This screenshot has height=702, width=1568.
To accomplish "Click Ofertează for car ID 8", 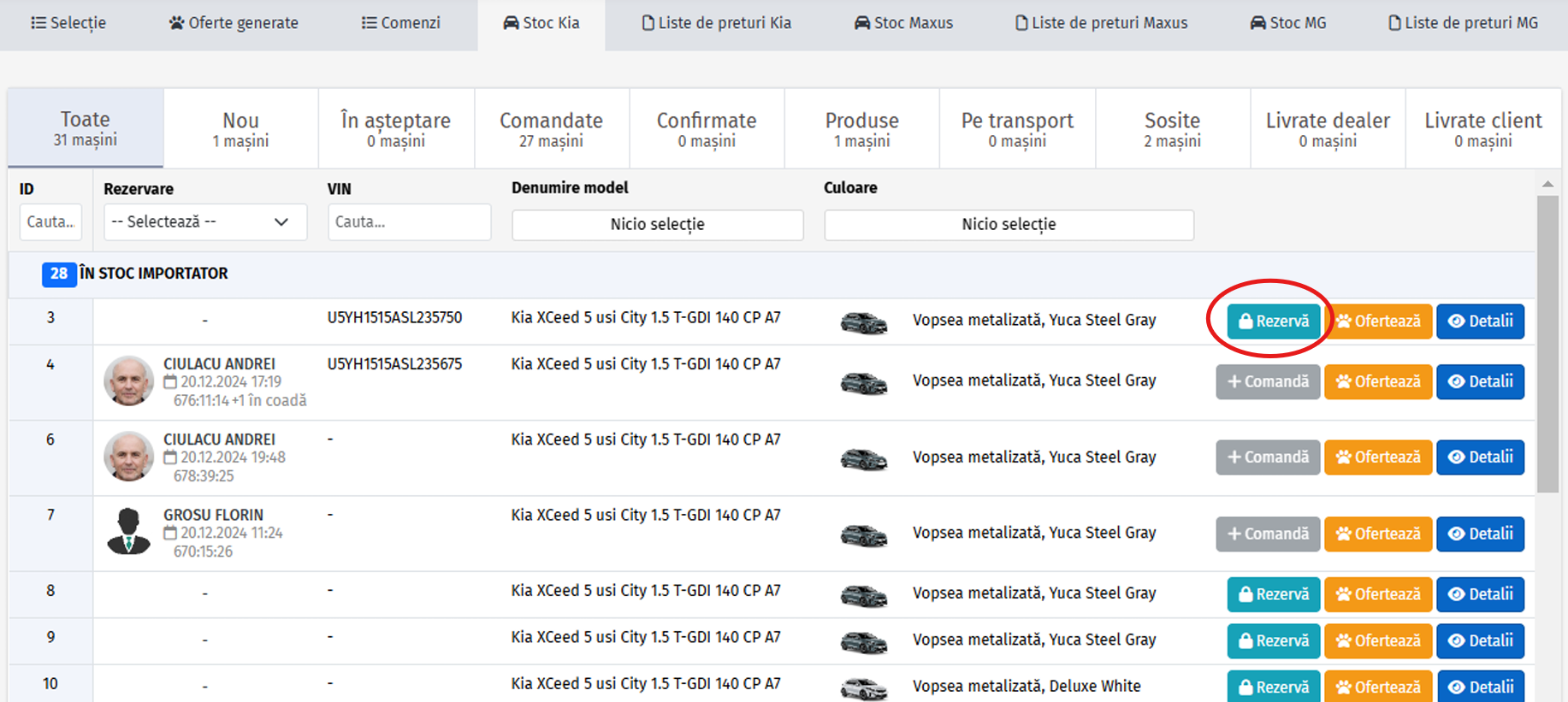I will tap(1378, 594).
